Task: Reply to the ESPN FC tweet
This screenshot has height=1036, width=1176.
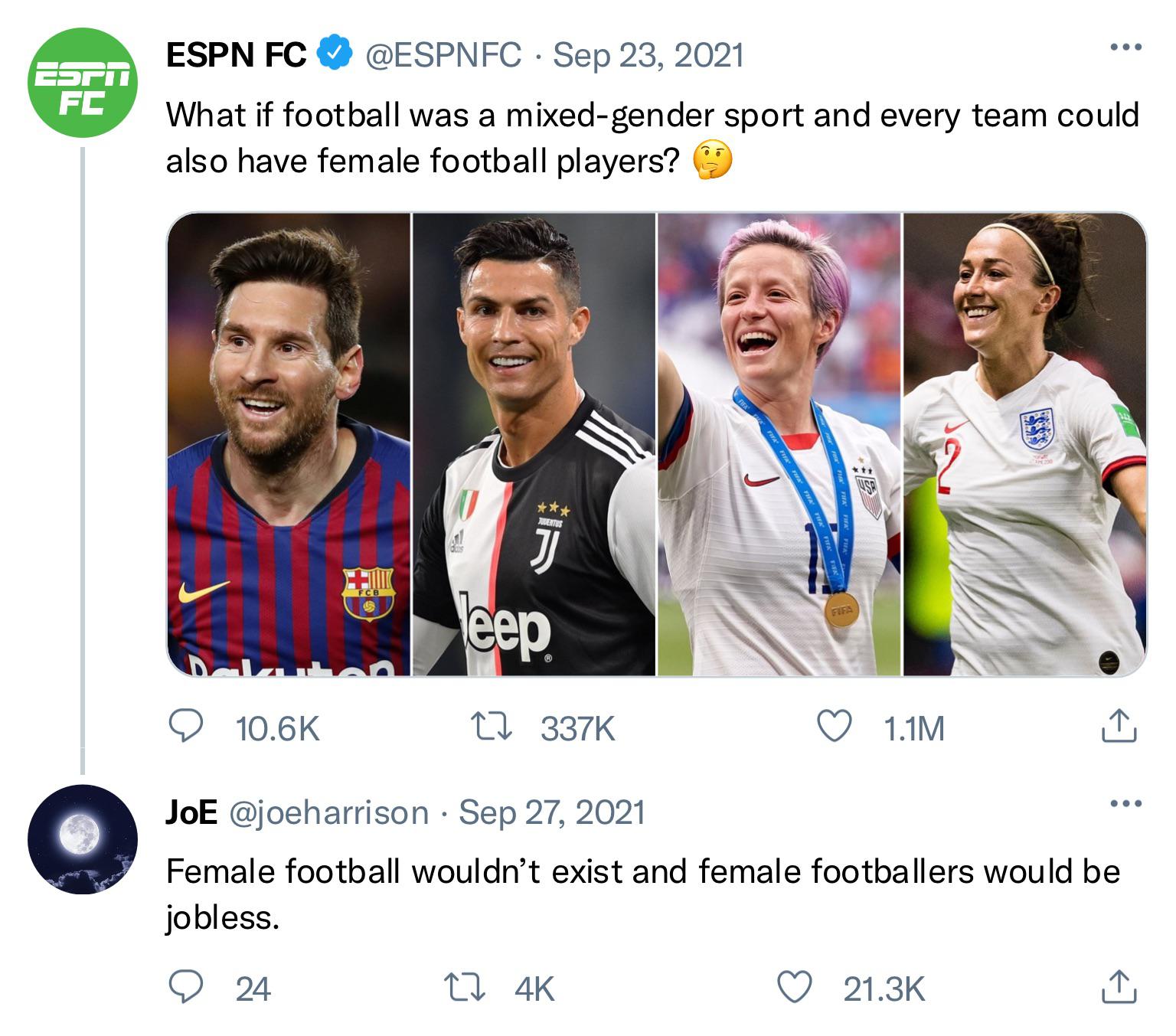Action: (x=185, y=727)
